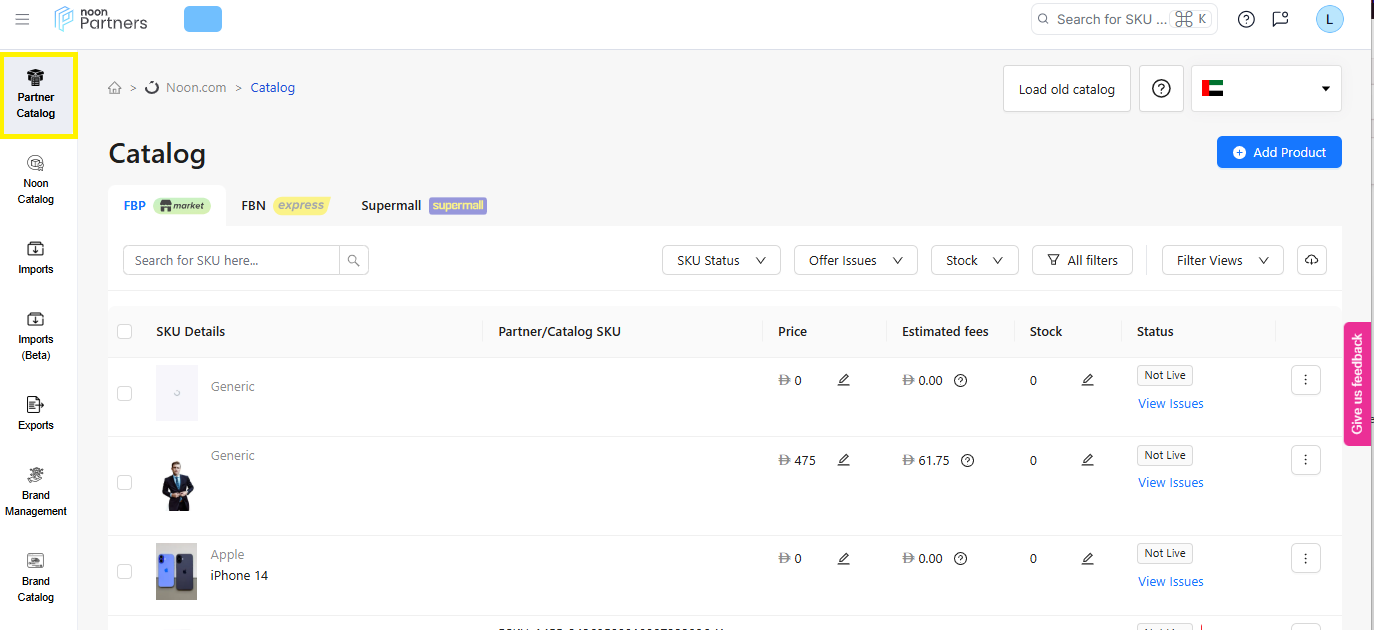Click View Issues for iPhone 14

click(1170, 582)
